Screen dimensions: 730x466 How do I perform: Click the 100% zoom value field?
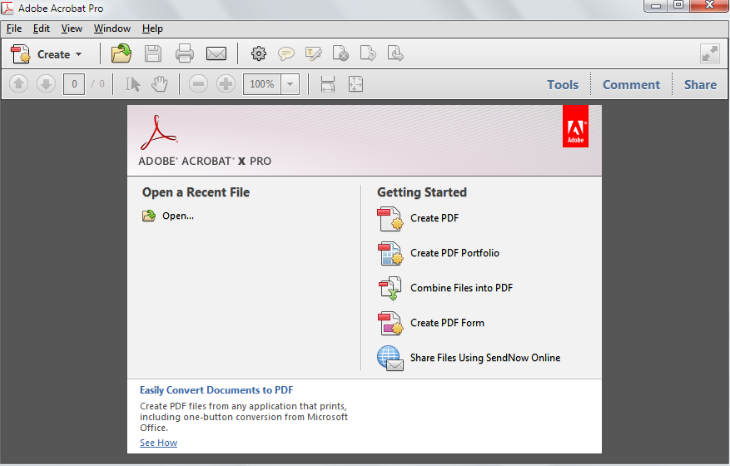262,84
